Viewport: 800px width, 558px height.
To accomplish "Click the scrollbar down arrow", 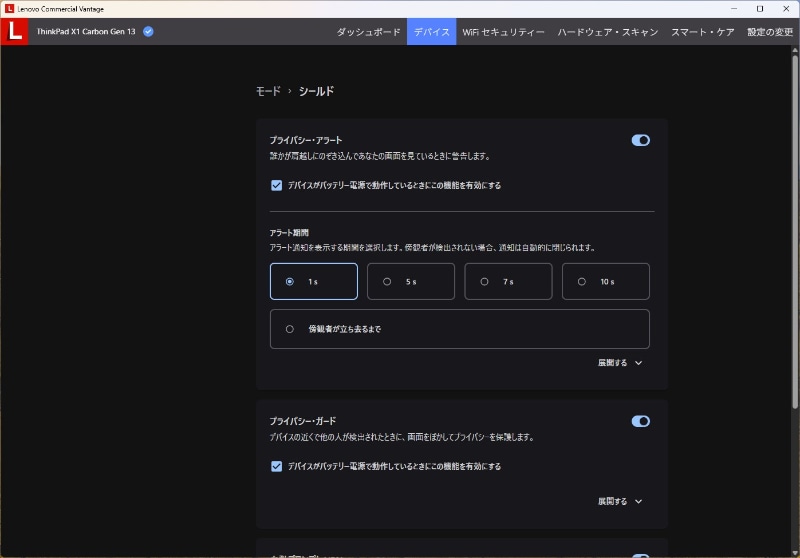I will coord(795,553).
